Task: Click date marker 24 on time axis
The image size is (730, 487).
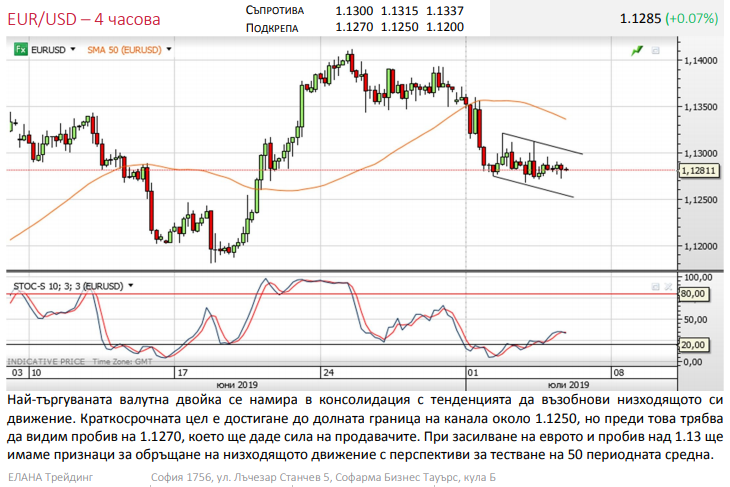Action: 329,372
